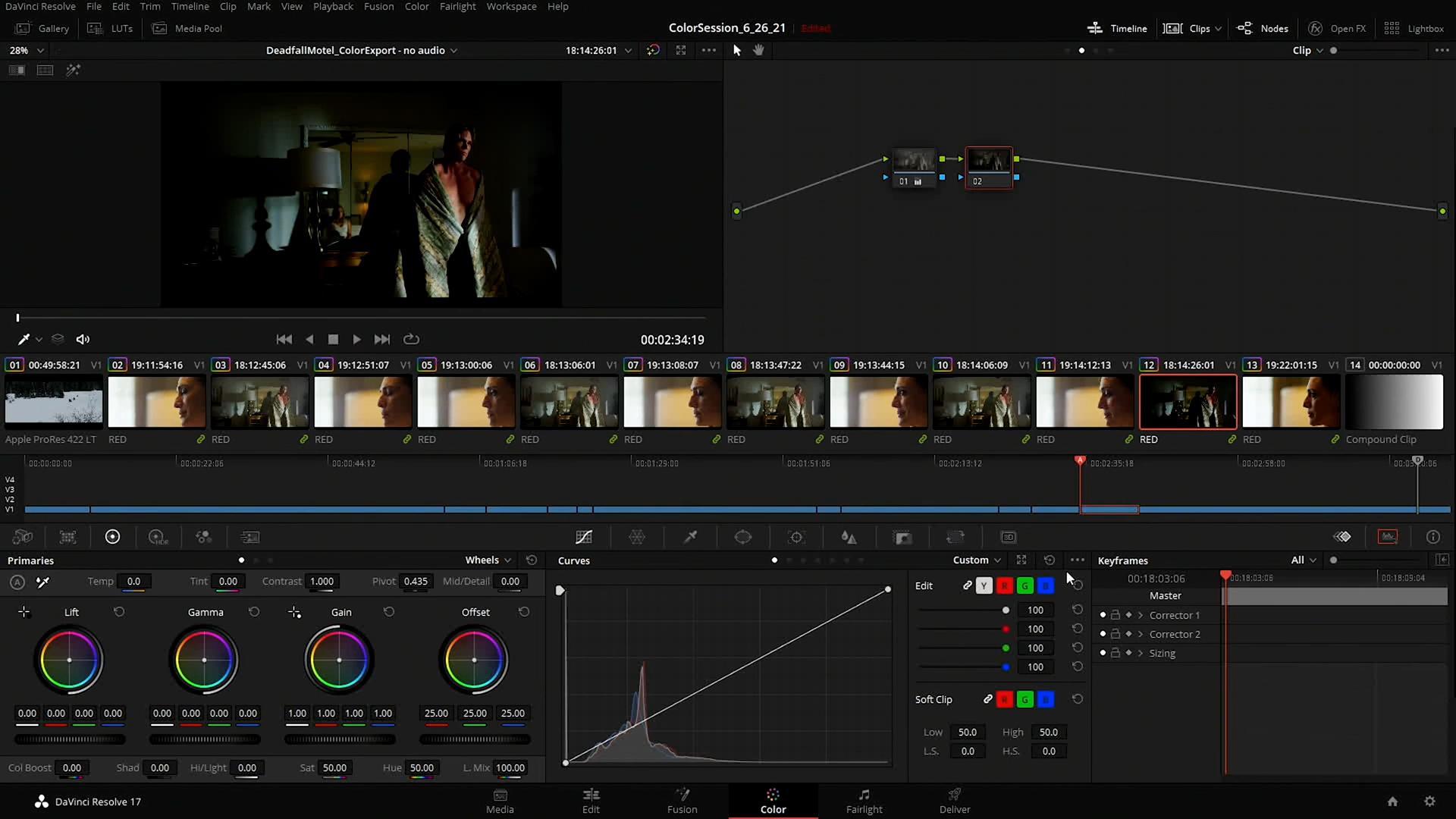This screenshot has height=819, width=1456.
Task: Open the Qualifier eyedropper palette
Action: (x=690, y=537)
